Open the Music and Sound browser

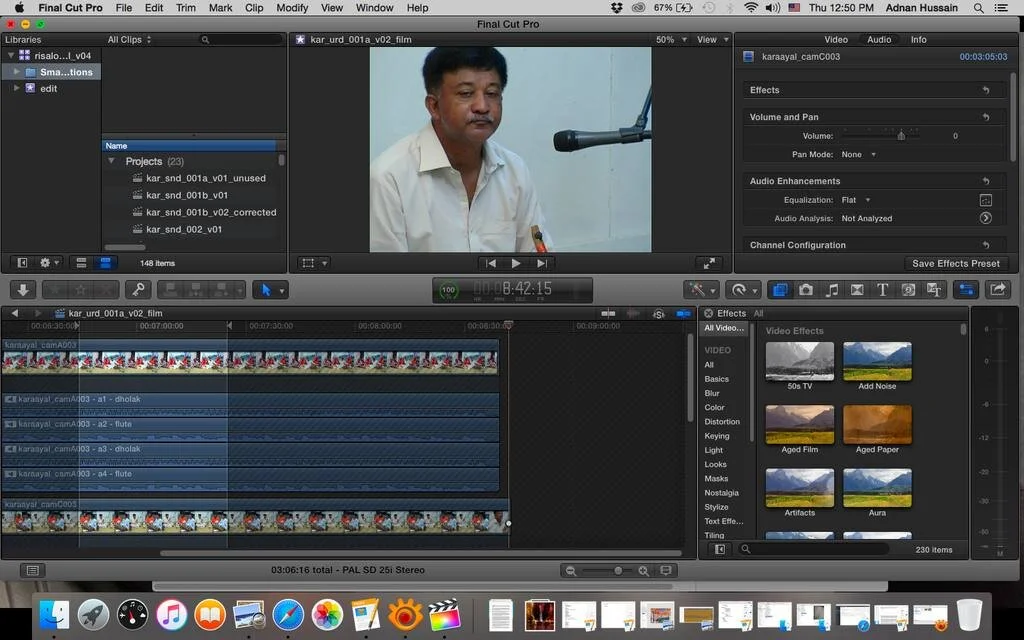point(832,290)
